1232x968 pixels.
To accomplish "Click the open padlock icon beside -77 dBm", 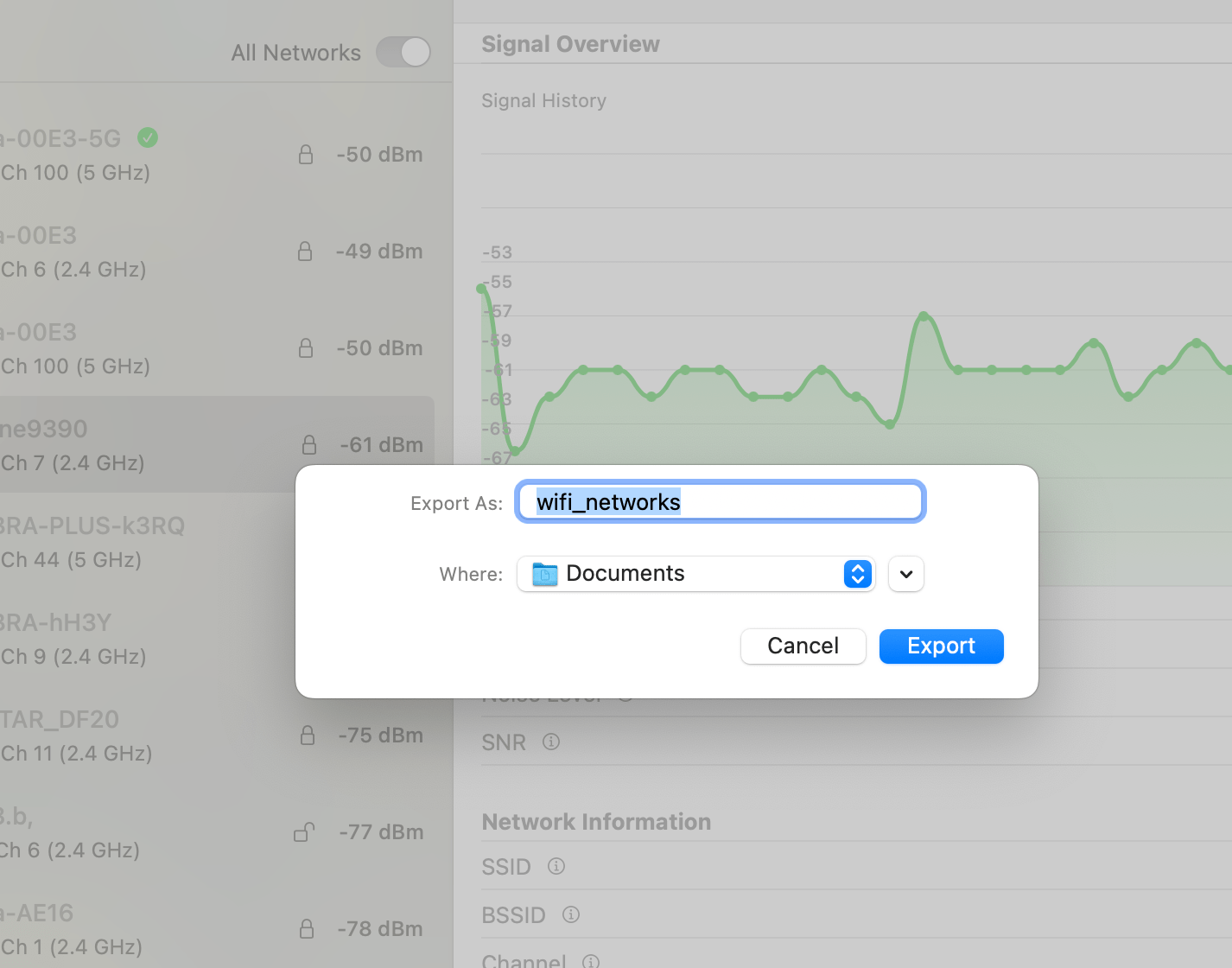I will pyautogui.click(x=304, y=832).
